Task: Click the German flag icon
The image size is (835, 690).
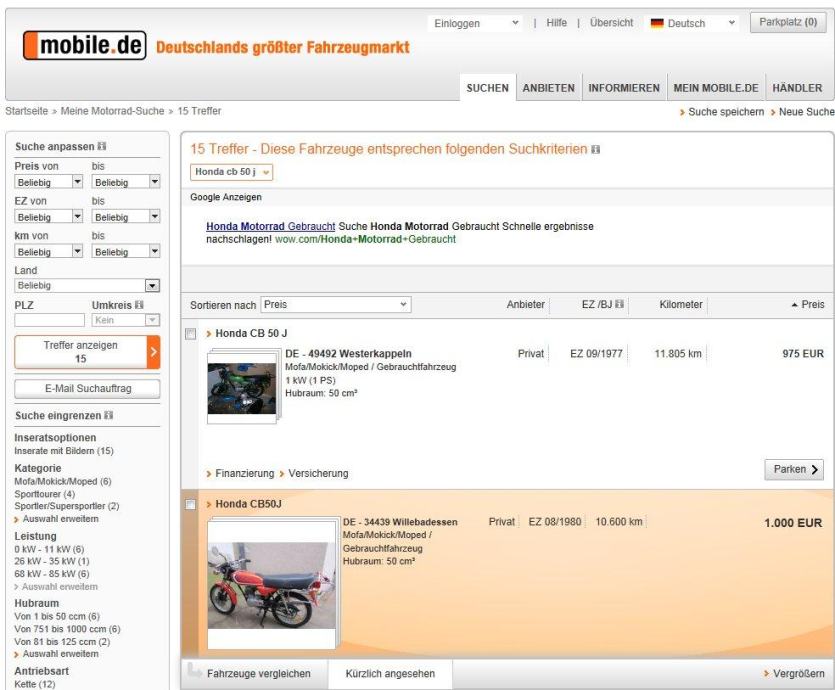Action: (x=657, y=23)
